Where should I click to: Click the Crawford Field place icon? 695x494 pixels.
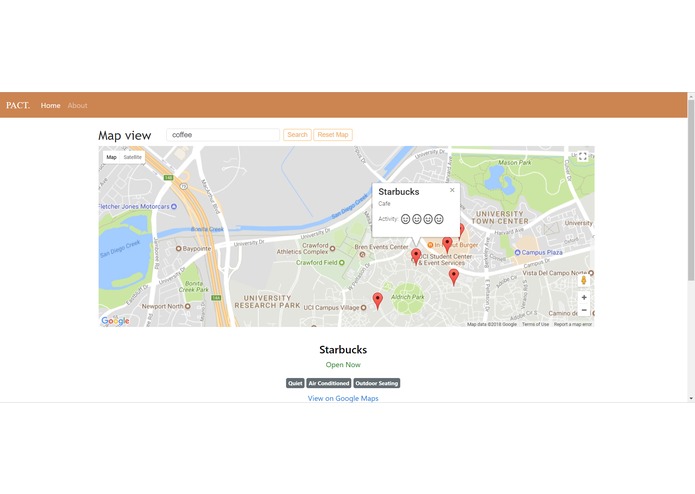point(342,263)
